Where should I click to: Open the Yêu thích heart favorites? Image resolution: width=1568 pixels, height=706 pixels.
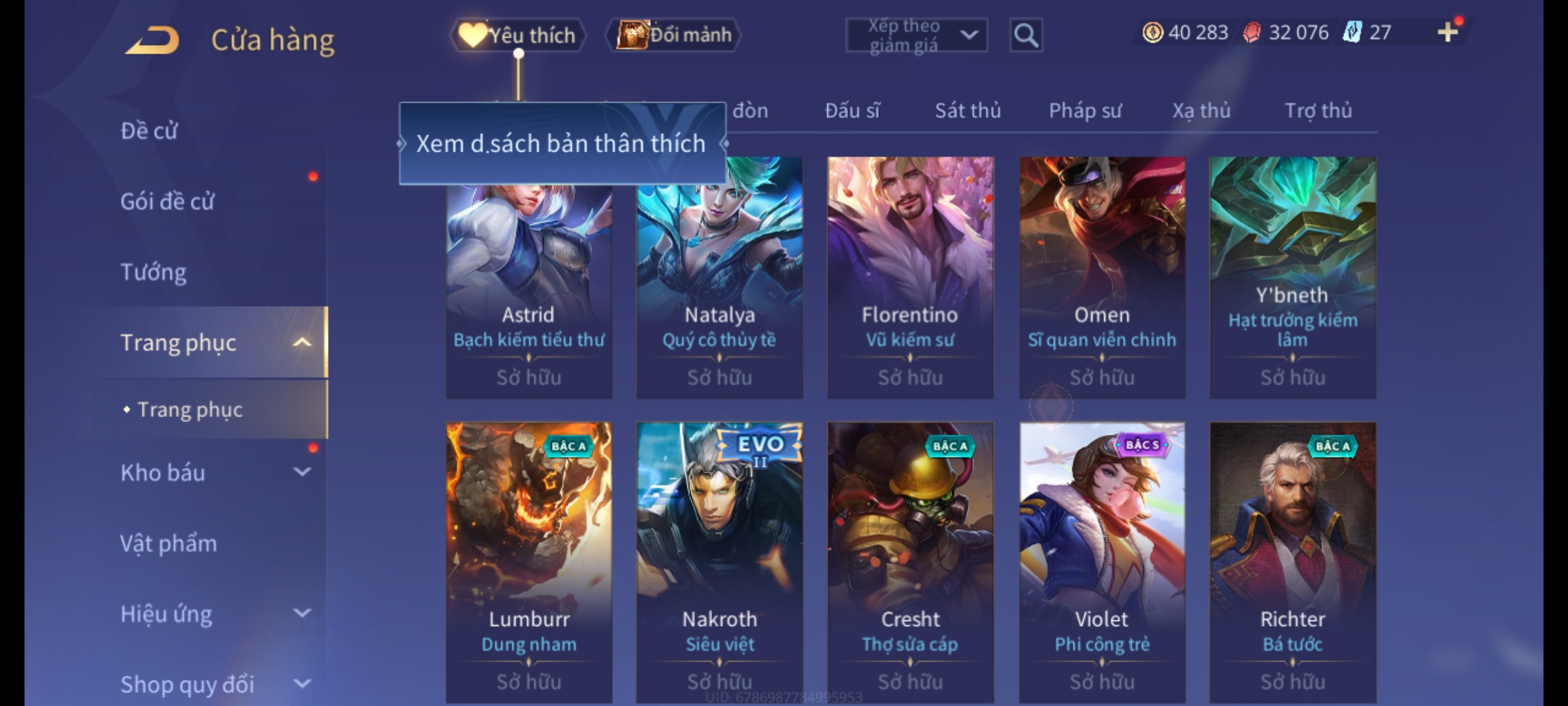(x=517, y=35)
